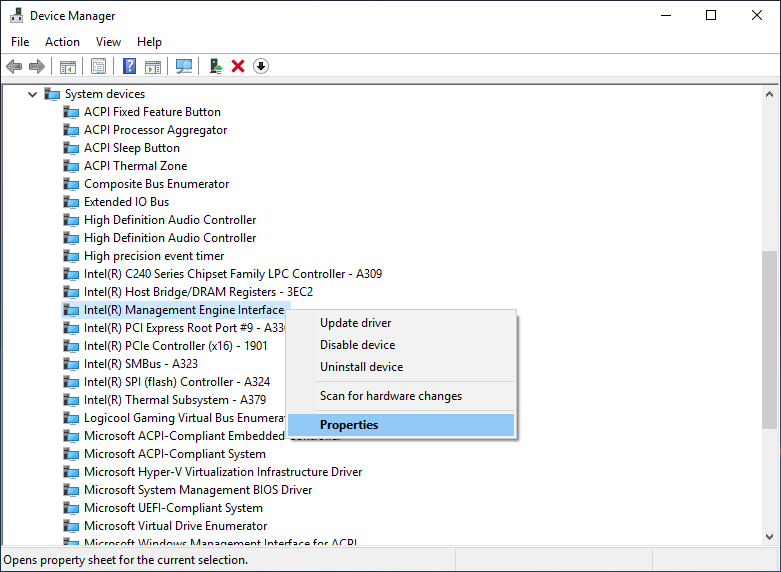
Task: Choose Update driver from context menu
Action: click(x=401, y=323)
